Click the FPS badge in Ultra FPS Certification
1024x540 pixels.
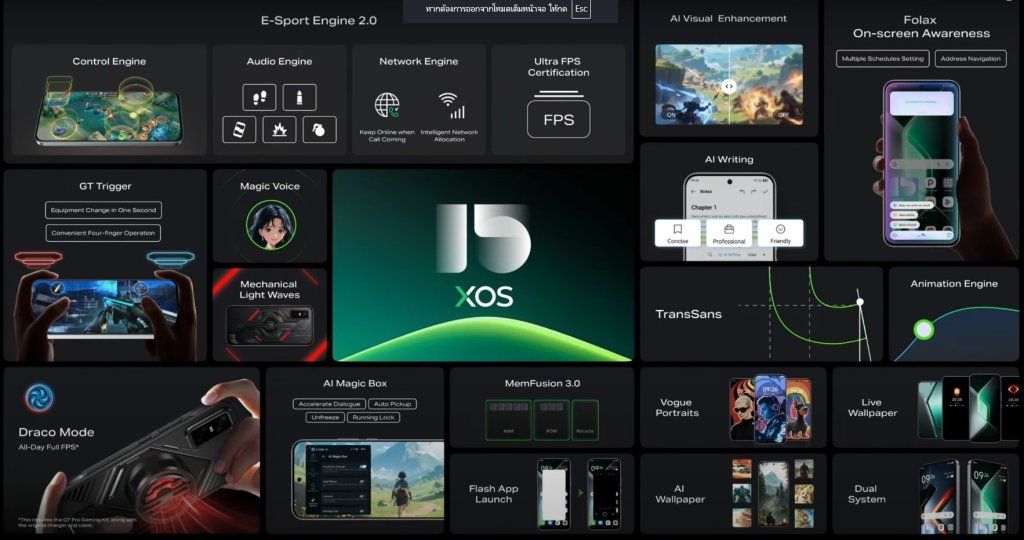click(558, 119)
